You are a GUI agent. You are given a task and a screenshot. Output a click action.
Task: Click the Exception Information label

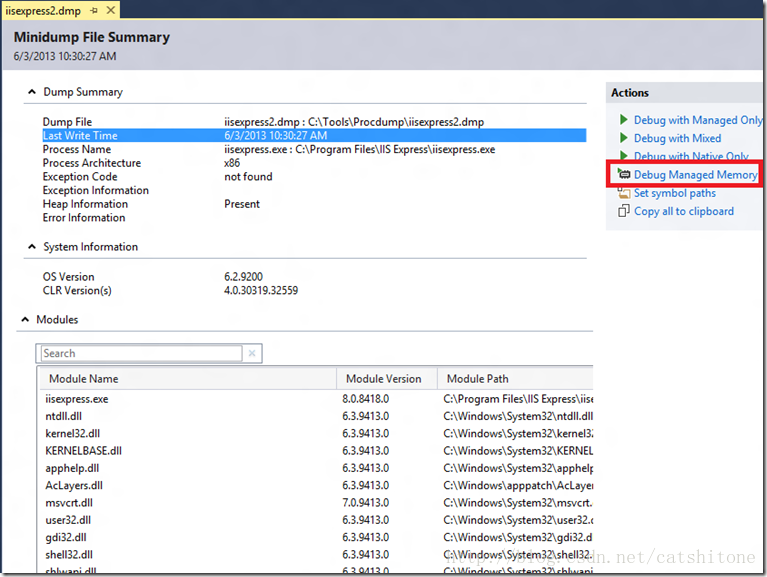click(95, 190)
